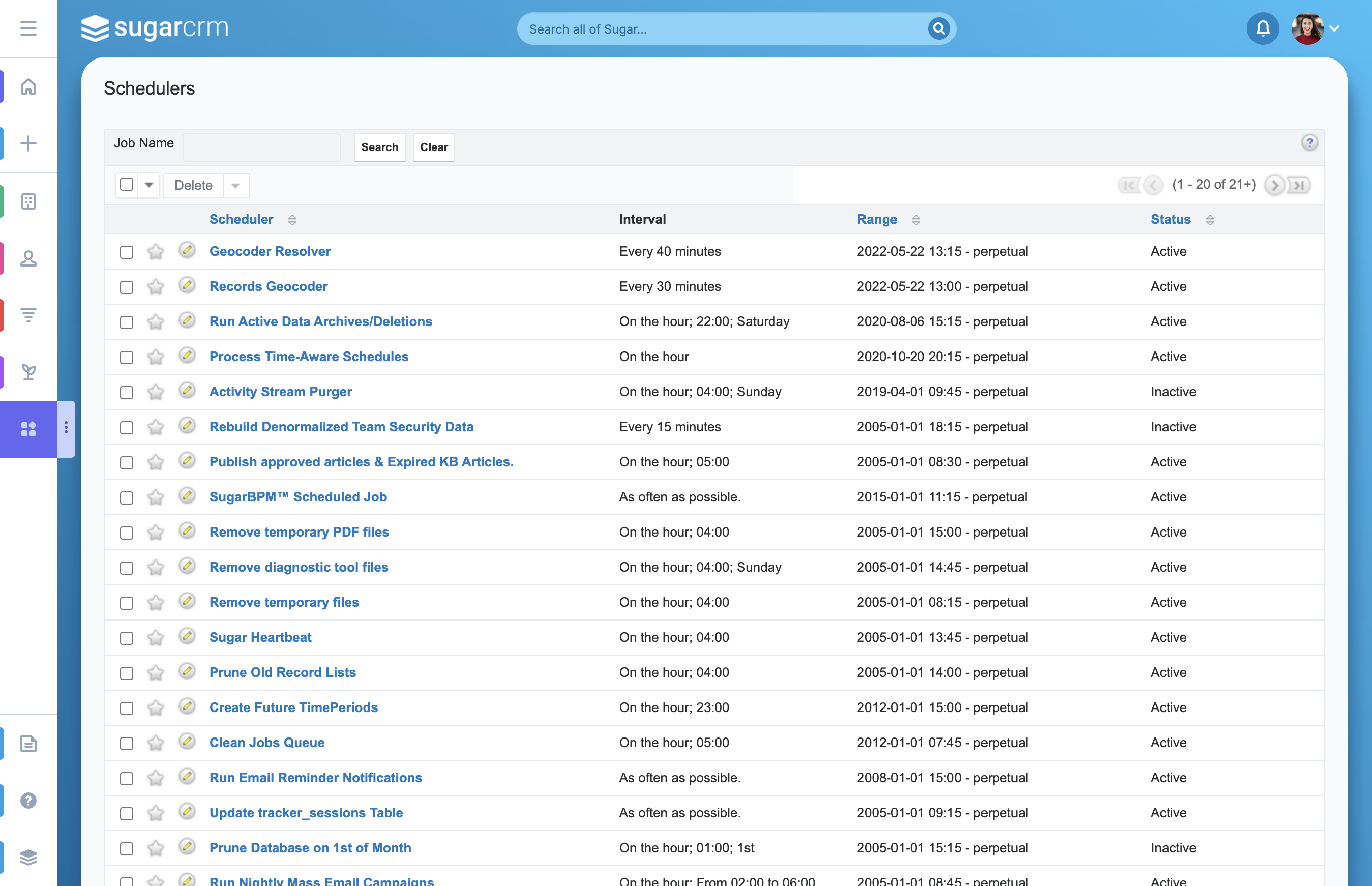Screen dimensions: 1372x886
Task: Open the help question mark in sidebar
Action: tap(28, 800)
